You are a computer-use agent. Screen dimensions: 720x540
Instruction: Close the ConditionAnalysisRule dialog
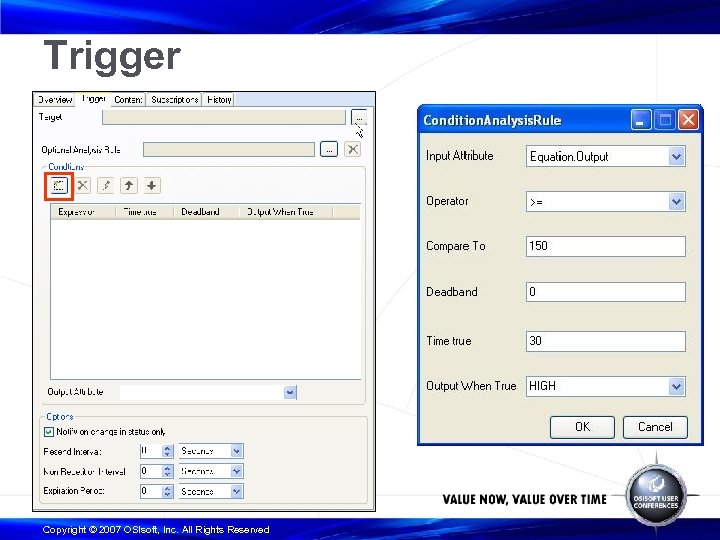[x=688, y=120]
